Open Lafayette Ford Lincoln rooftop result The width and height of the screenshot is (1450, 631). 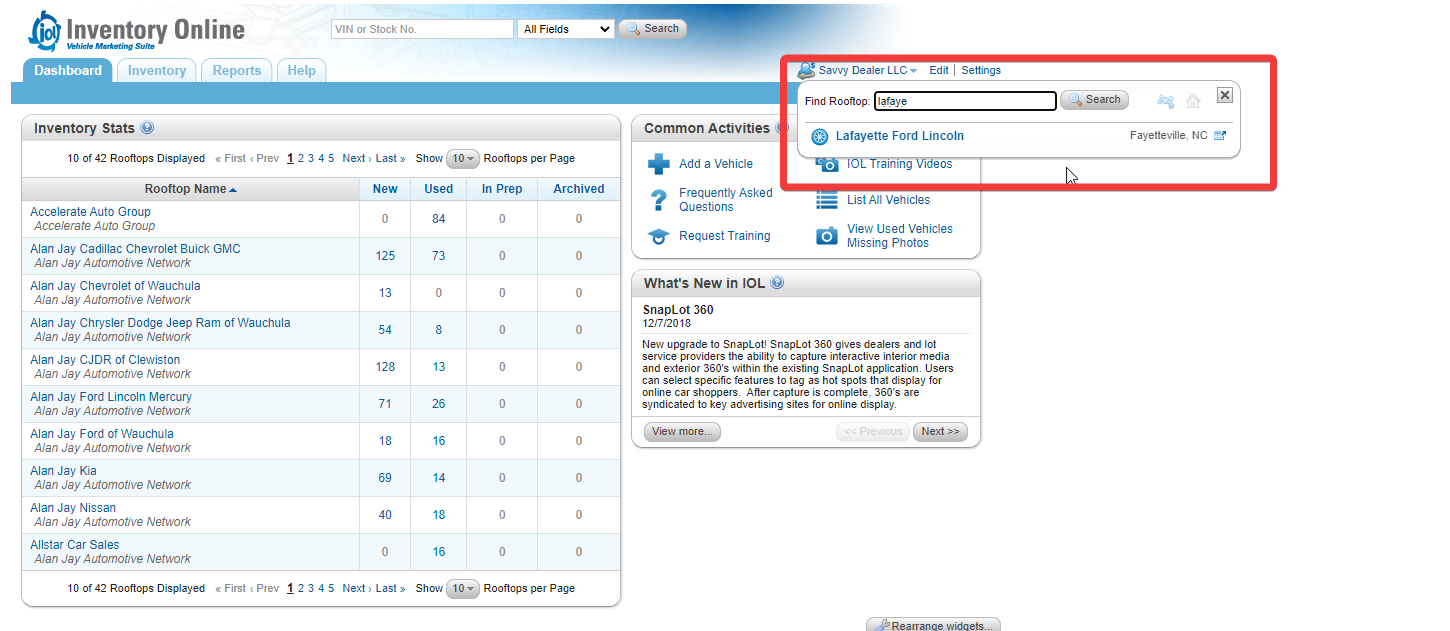[900, 136]
